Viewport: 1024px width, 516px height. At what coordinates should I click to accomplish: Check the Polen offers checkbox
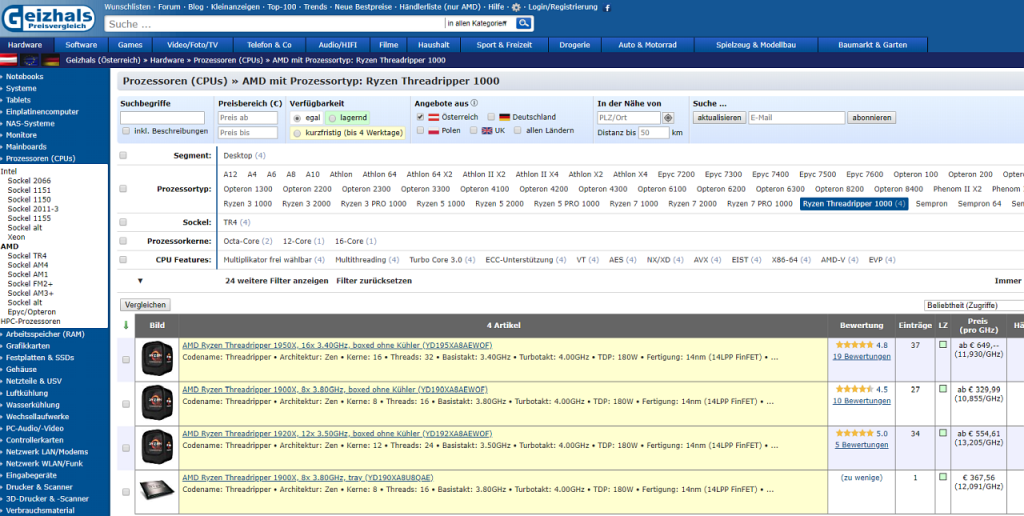(x=421, y=131)
